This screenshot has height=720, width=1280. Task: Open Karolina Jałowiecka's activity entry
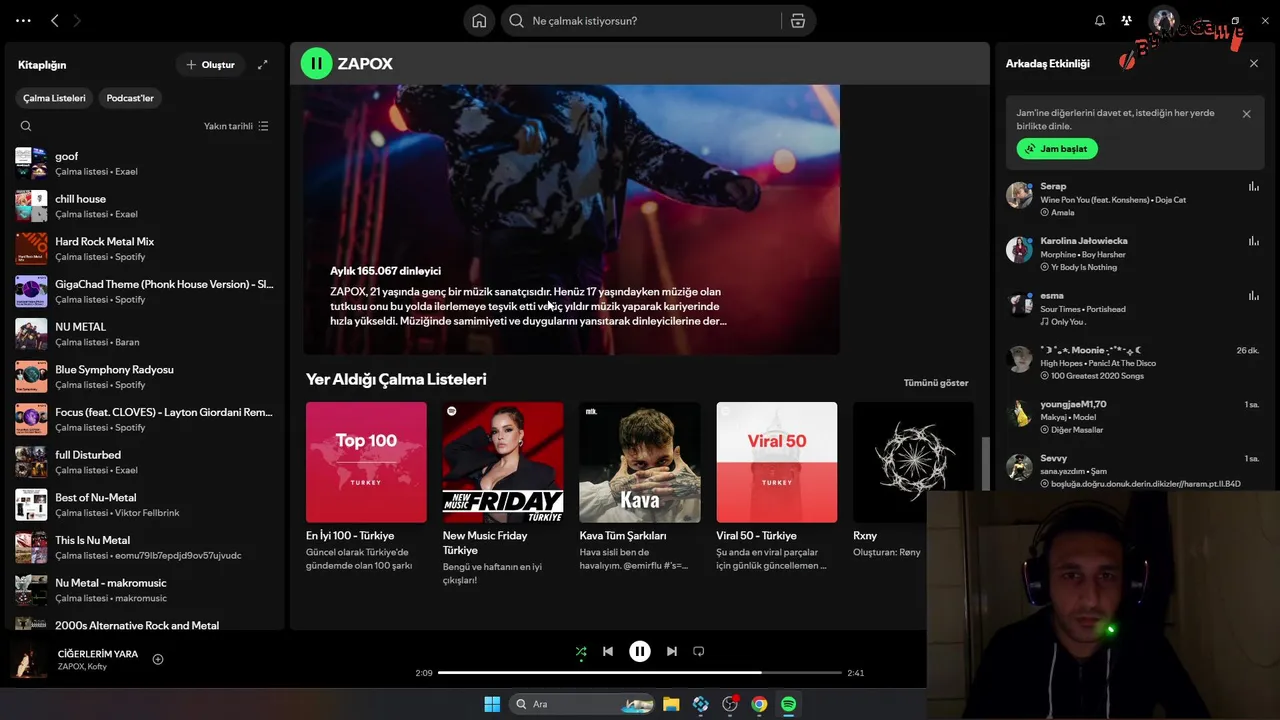(x=1134, y=254)
